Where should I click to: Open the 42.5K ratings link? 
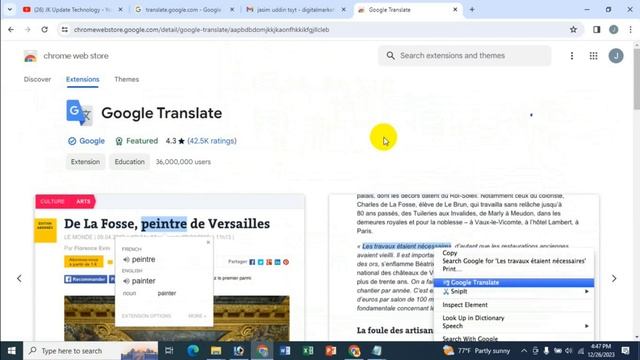coord(212,141)
